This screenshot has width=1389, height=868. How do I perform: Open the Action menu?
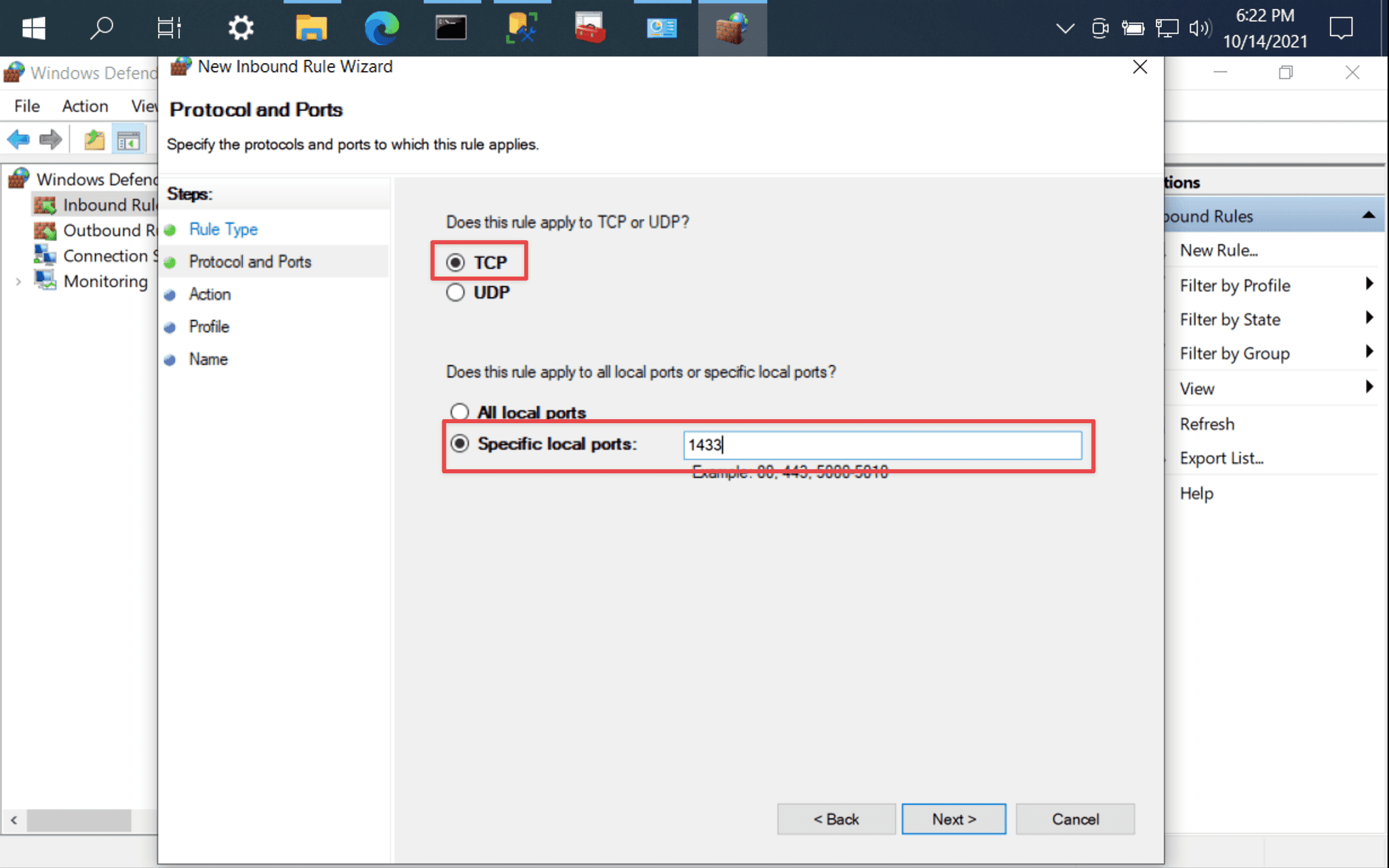pyautogui.click(x=85, y=106)
